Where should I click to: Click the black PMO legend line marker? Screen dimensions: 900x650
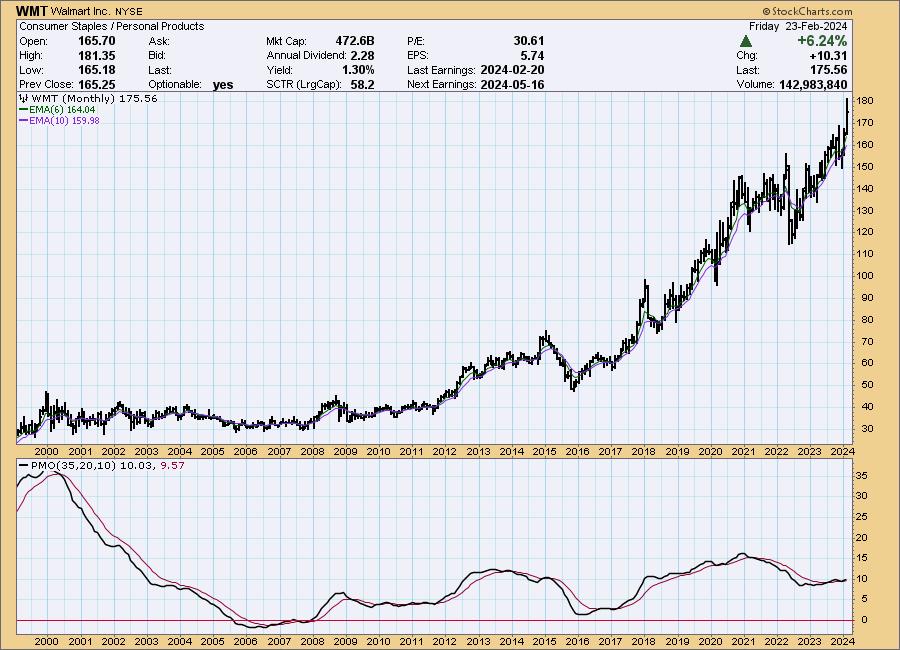pyautogui.click(x=24, y=465)
